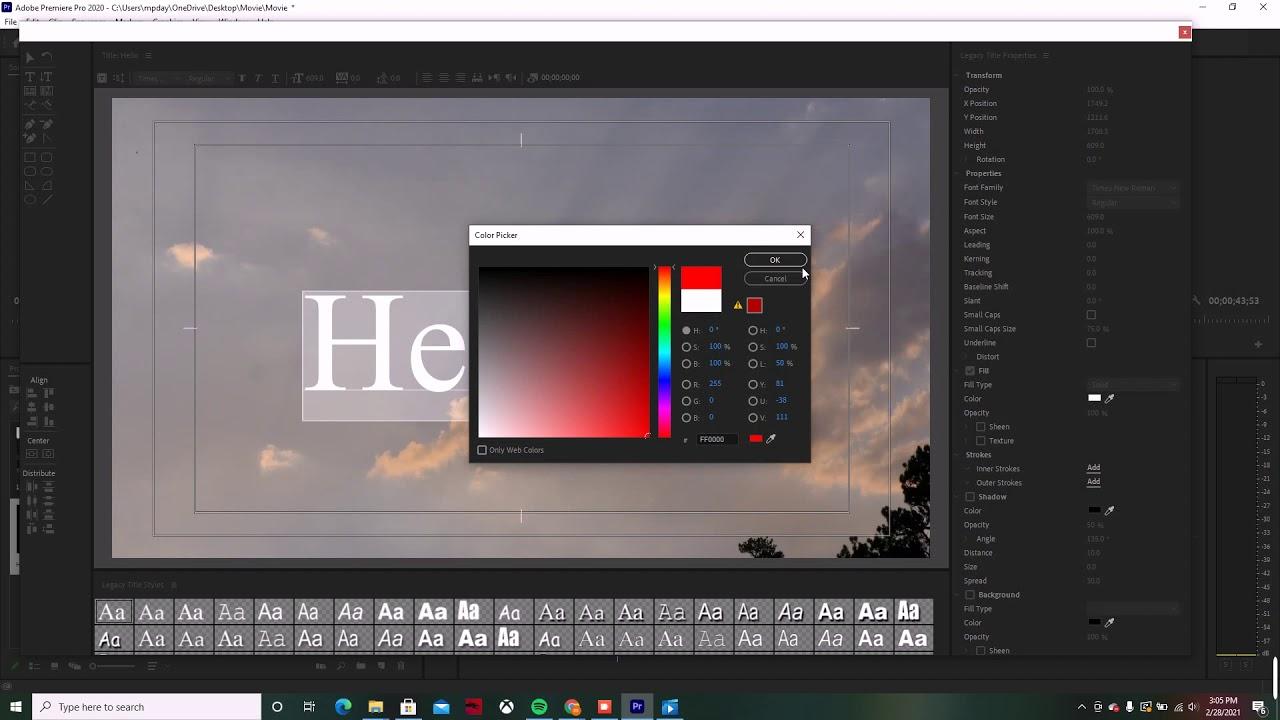
Task: Click the gamut warning triangle icon
Action: [738, 305]
